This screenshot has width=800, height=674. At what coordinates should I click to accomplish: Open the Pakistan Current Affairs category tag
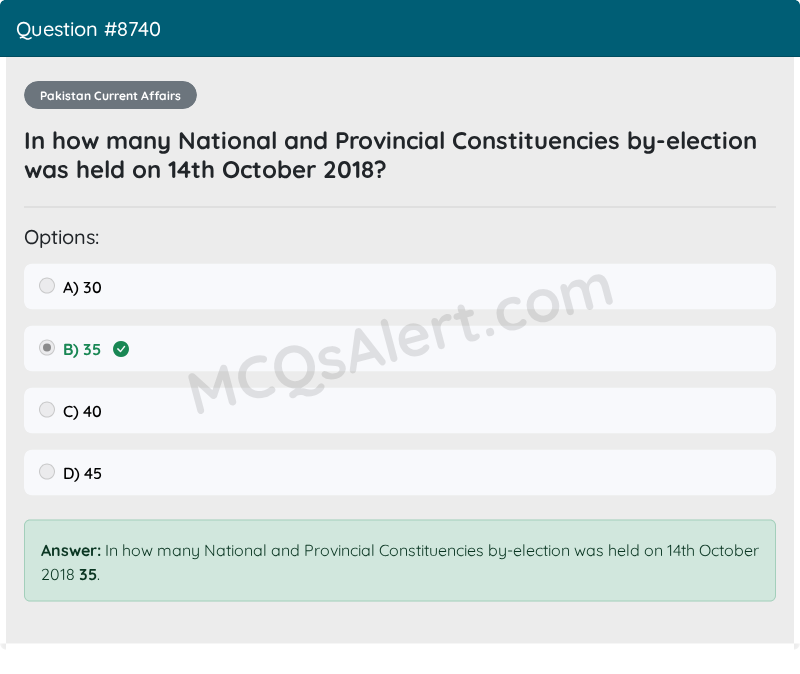point(110,95)
